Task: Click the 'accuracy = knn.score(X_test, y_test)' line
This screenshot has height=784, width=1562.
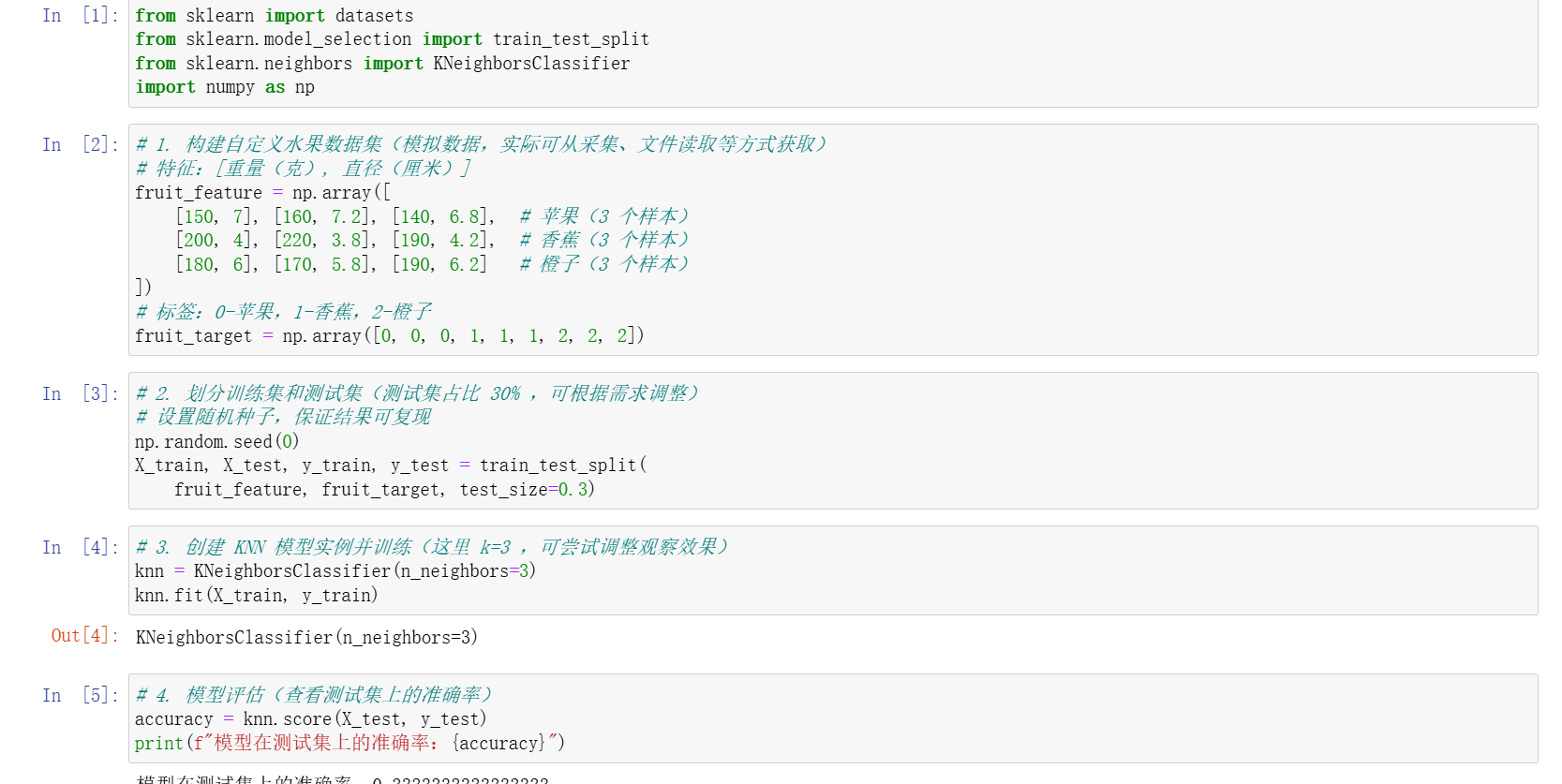Action: tap(311, 719)
